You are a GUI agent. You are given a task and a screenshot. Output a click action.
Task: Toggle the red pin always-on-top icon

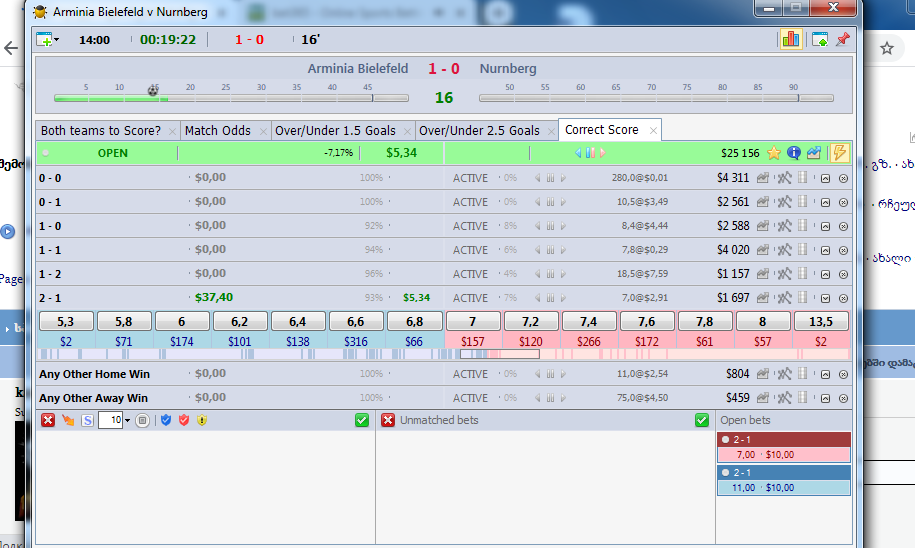pos(843,40)
